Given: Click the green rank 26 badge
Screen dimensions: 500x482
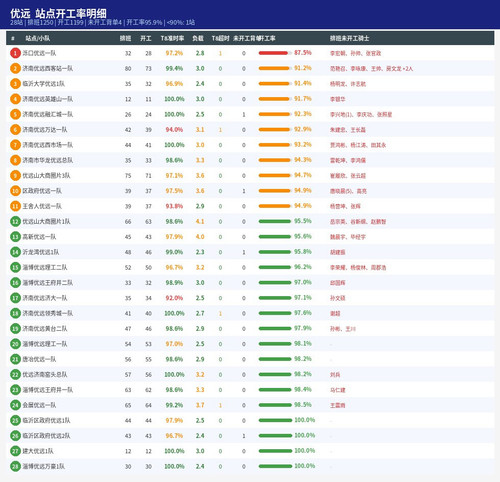Looking at the screenshot, I should coord(15,436).
